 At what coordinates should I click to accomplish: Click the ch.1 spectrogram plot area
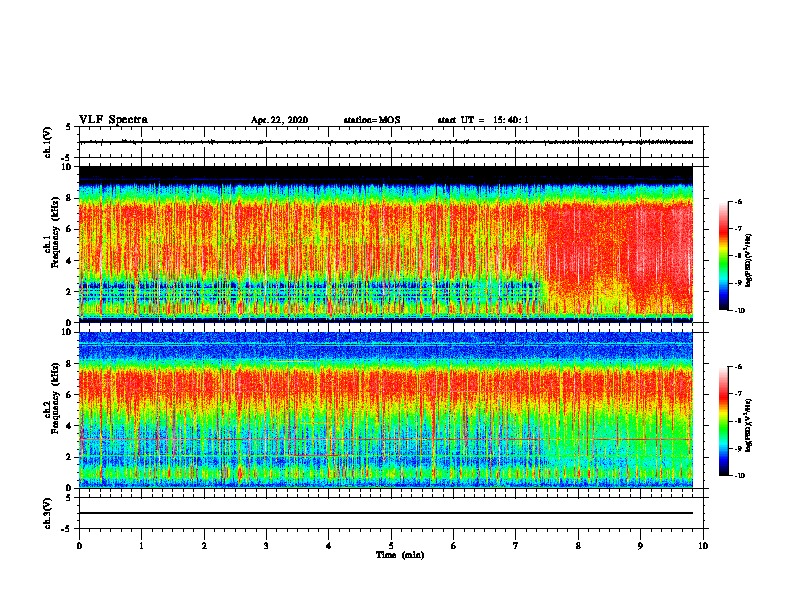coord(386,244)
